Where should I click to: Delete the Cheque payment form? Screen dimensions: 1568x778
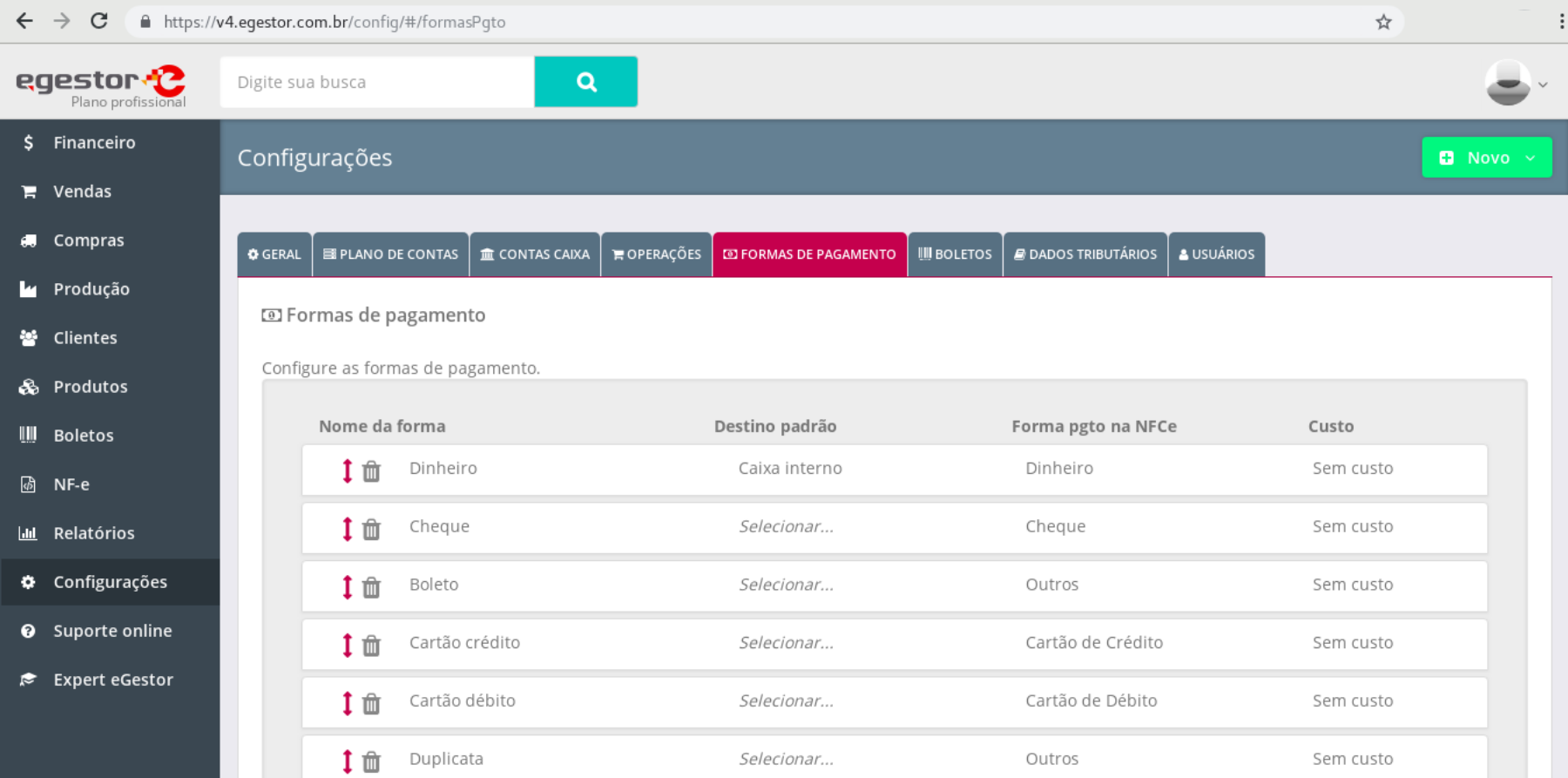[372, 529]
